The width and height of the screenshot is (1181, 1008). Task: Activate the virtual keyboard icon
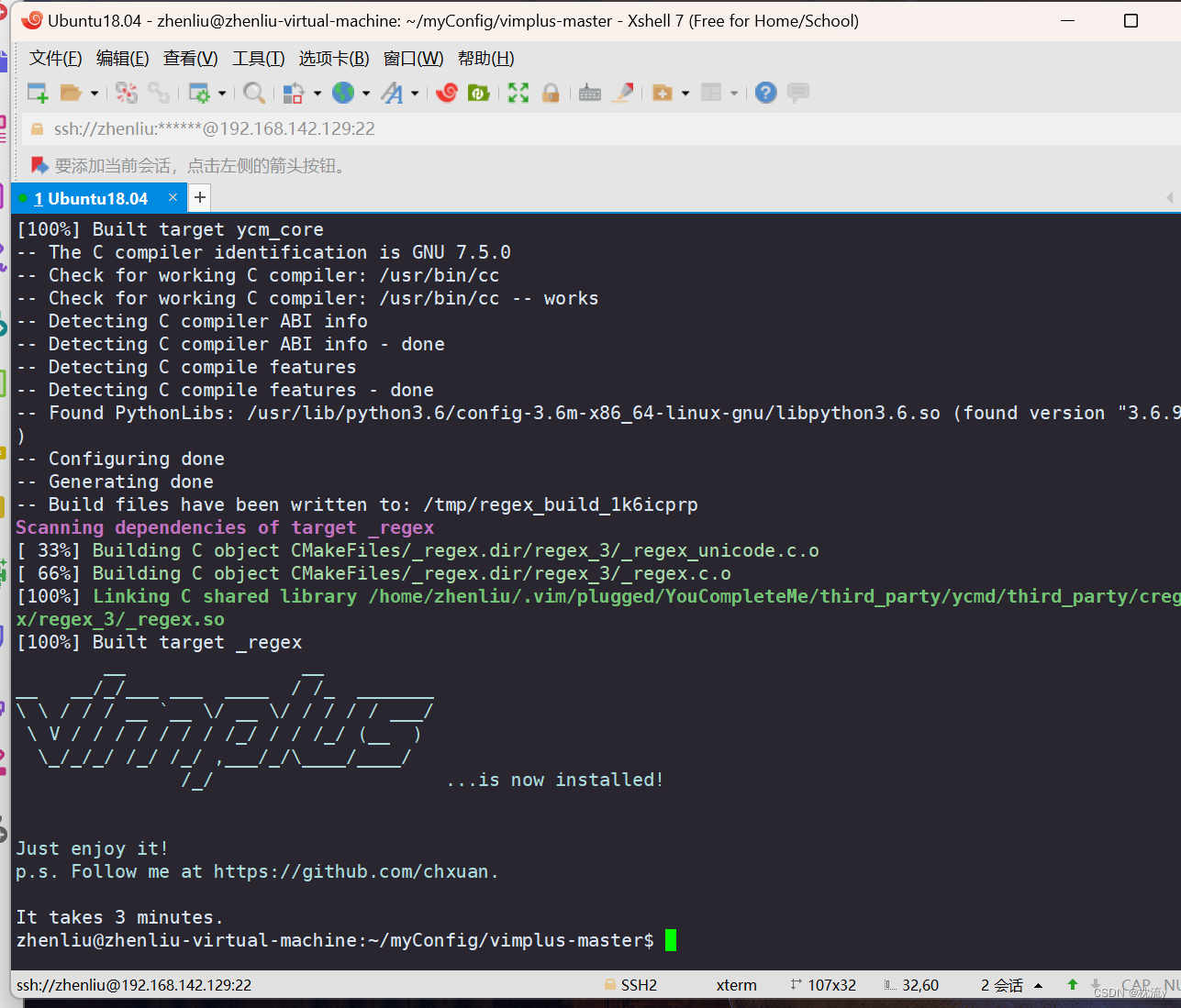pos(589,92)
